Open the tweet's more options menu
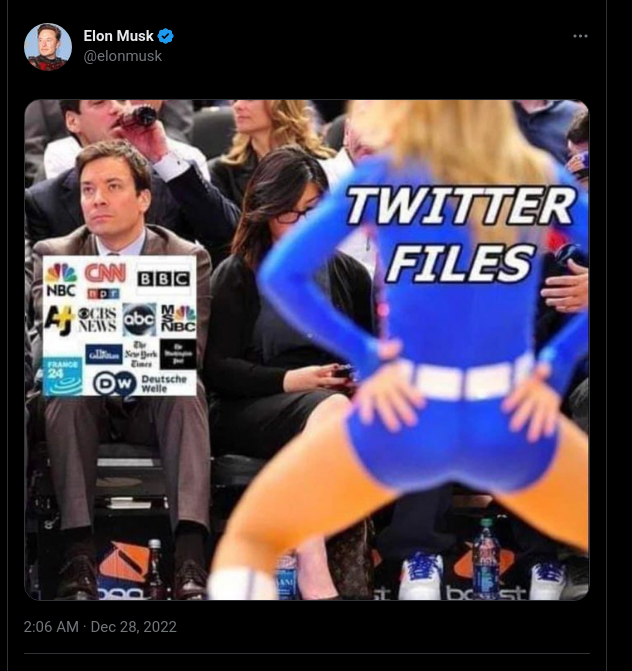This screenshot has width=632, height=671. (580, 36)
